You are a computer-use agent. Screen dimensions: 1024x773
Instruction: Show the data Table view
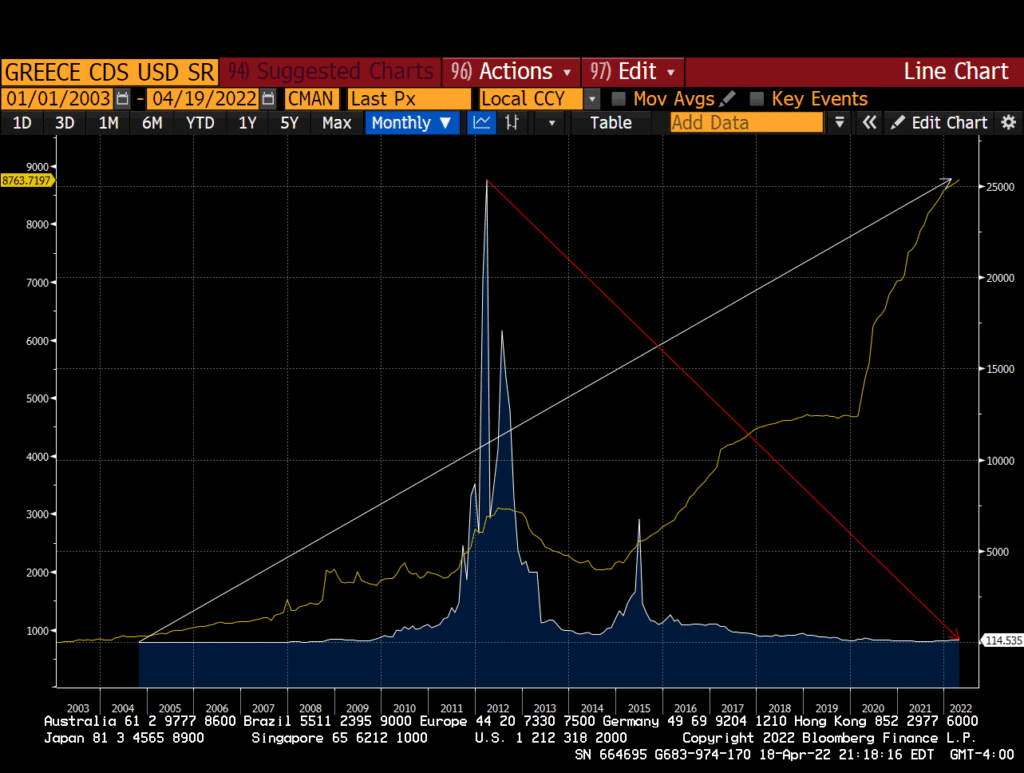tap(610, 123)
